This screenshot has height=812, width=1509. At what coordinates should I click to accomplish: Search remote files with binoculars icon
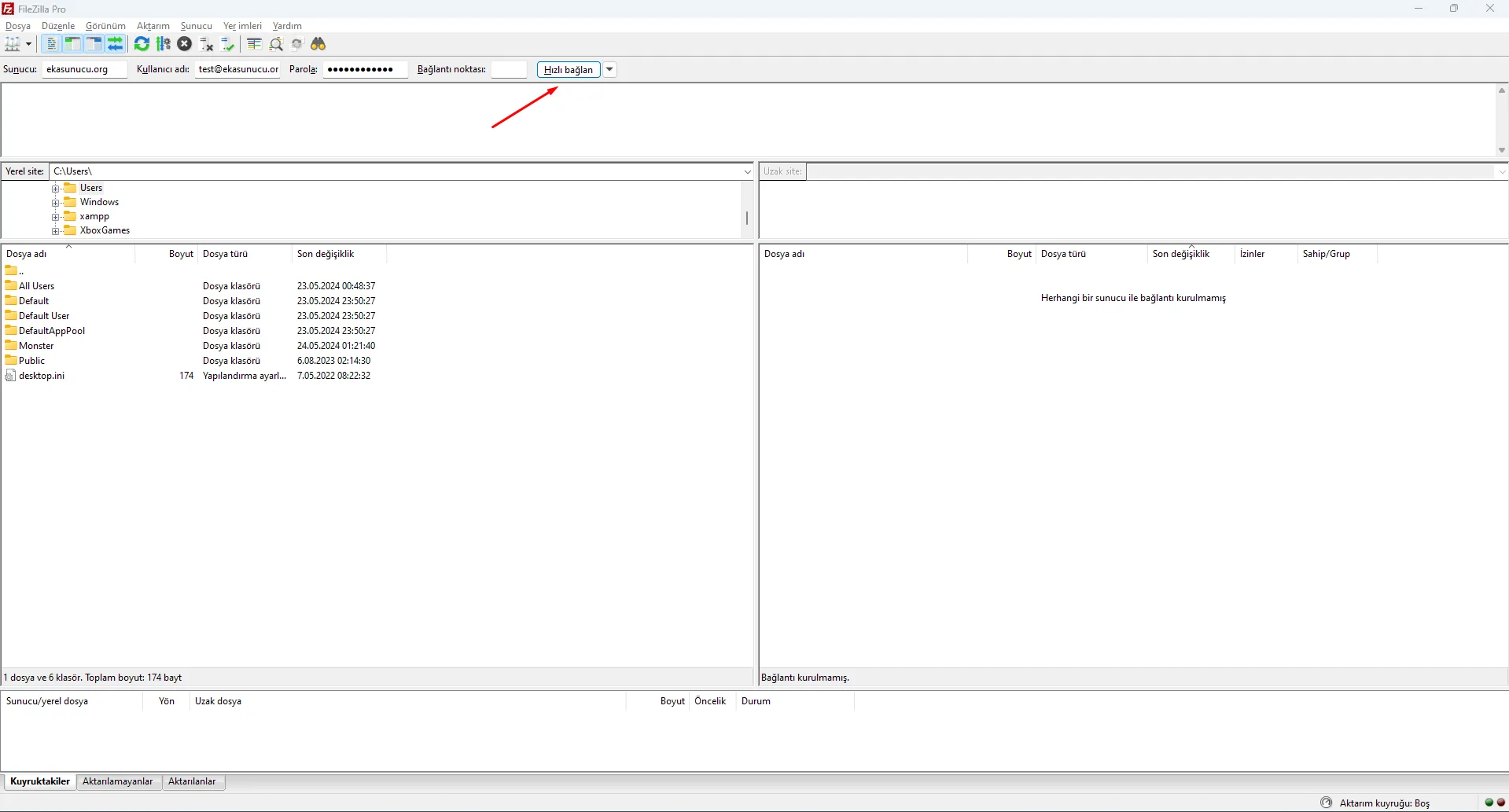click(x=318, y=44)
